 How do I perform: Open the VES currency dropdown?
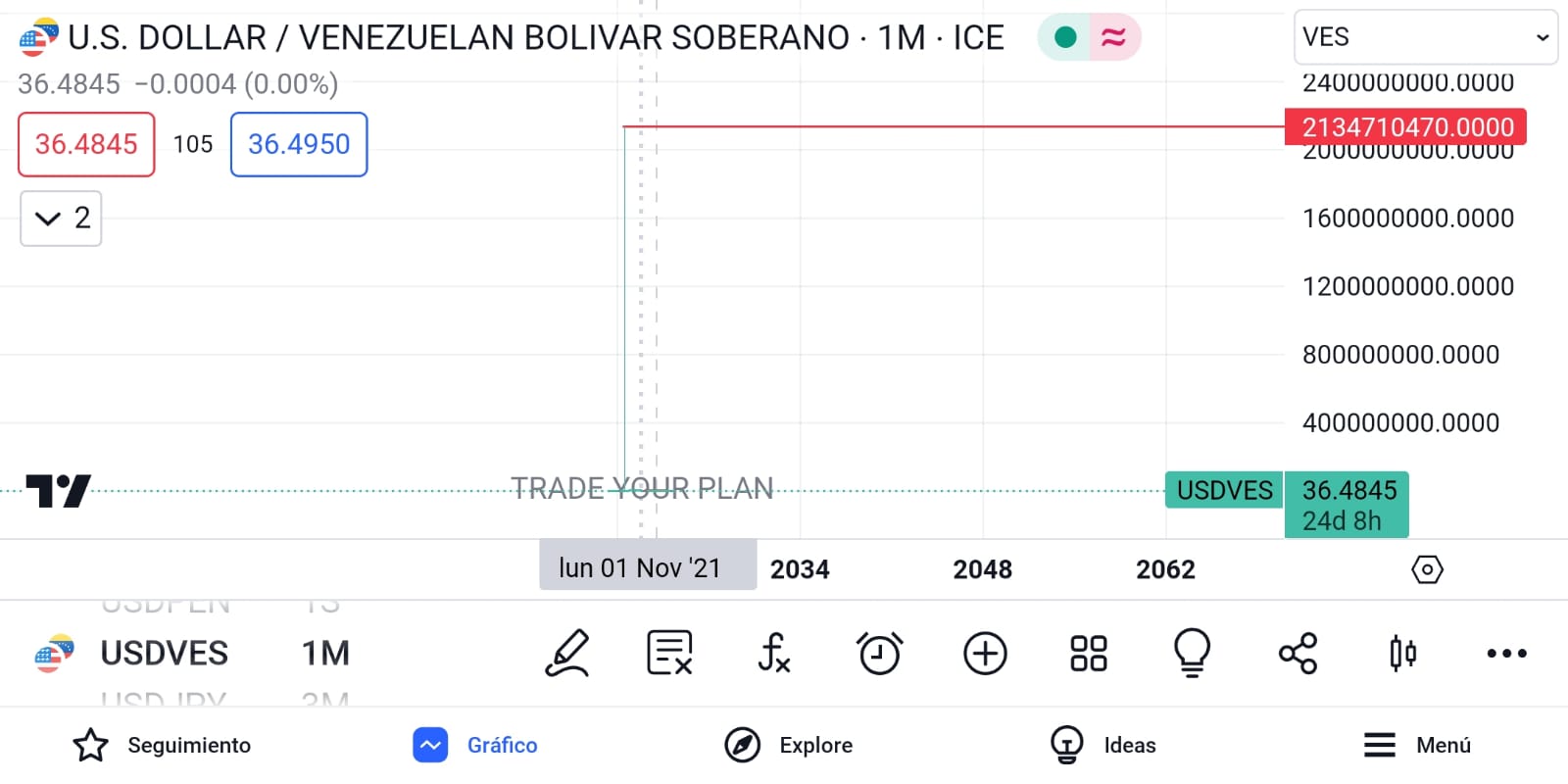pos(1425,37)
